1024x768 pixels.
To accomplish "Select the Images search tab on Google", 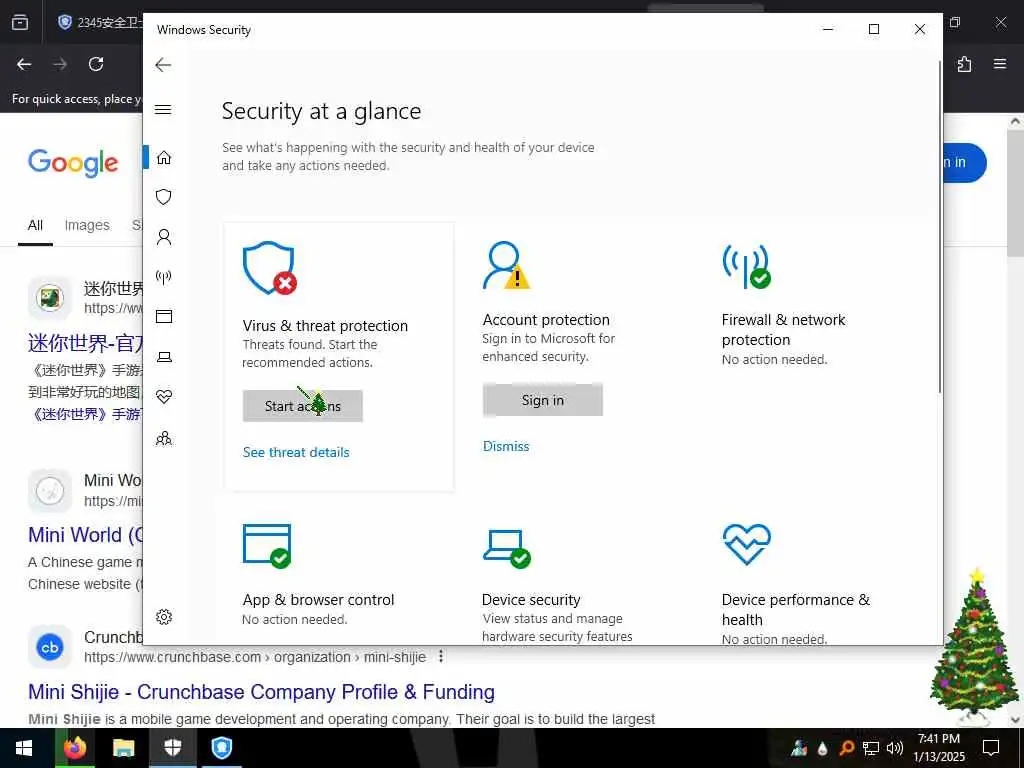I will 87,225.
